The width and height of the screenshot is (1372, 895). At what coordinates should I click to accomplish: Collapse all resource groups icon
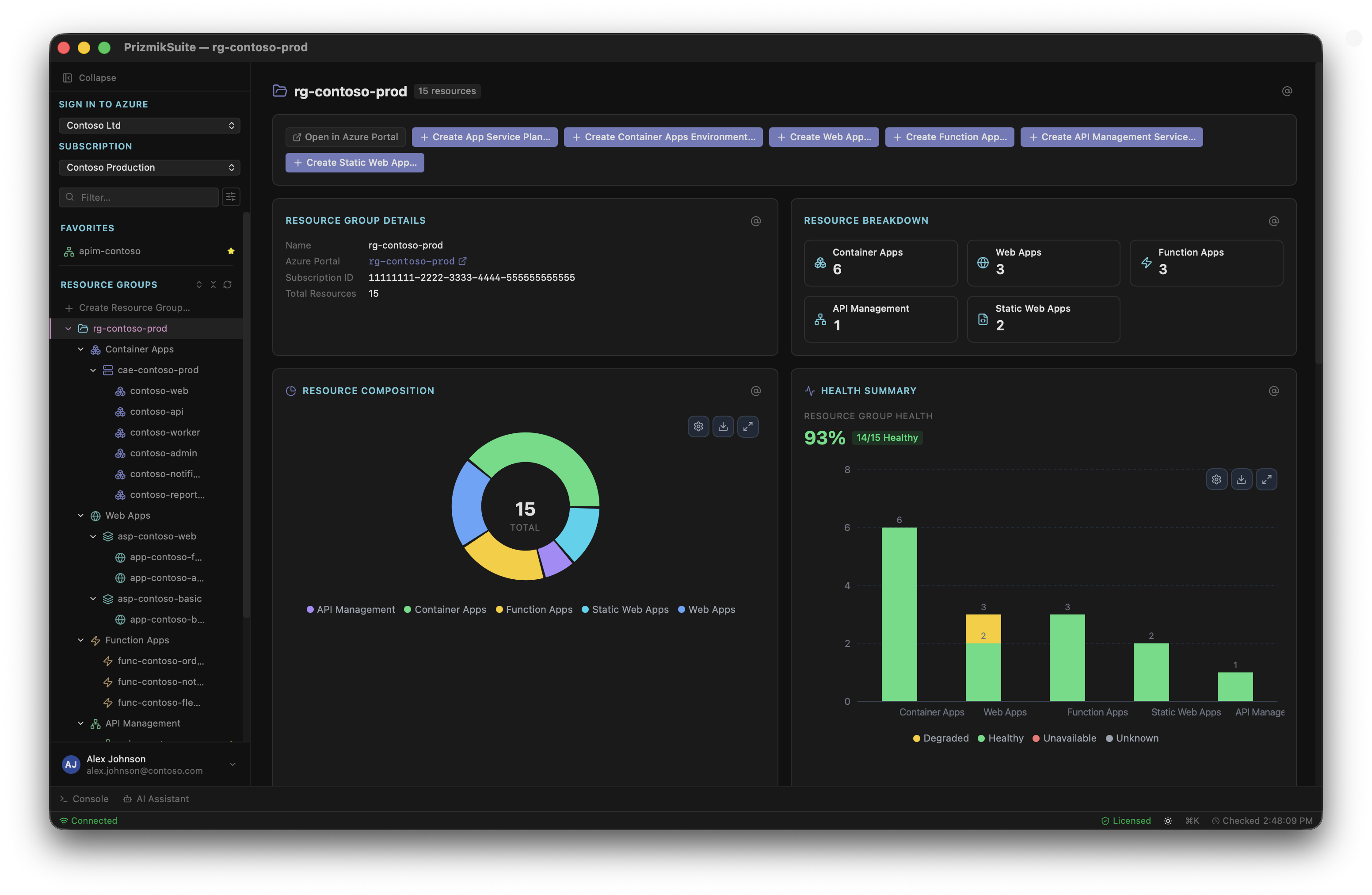213,285
